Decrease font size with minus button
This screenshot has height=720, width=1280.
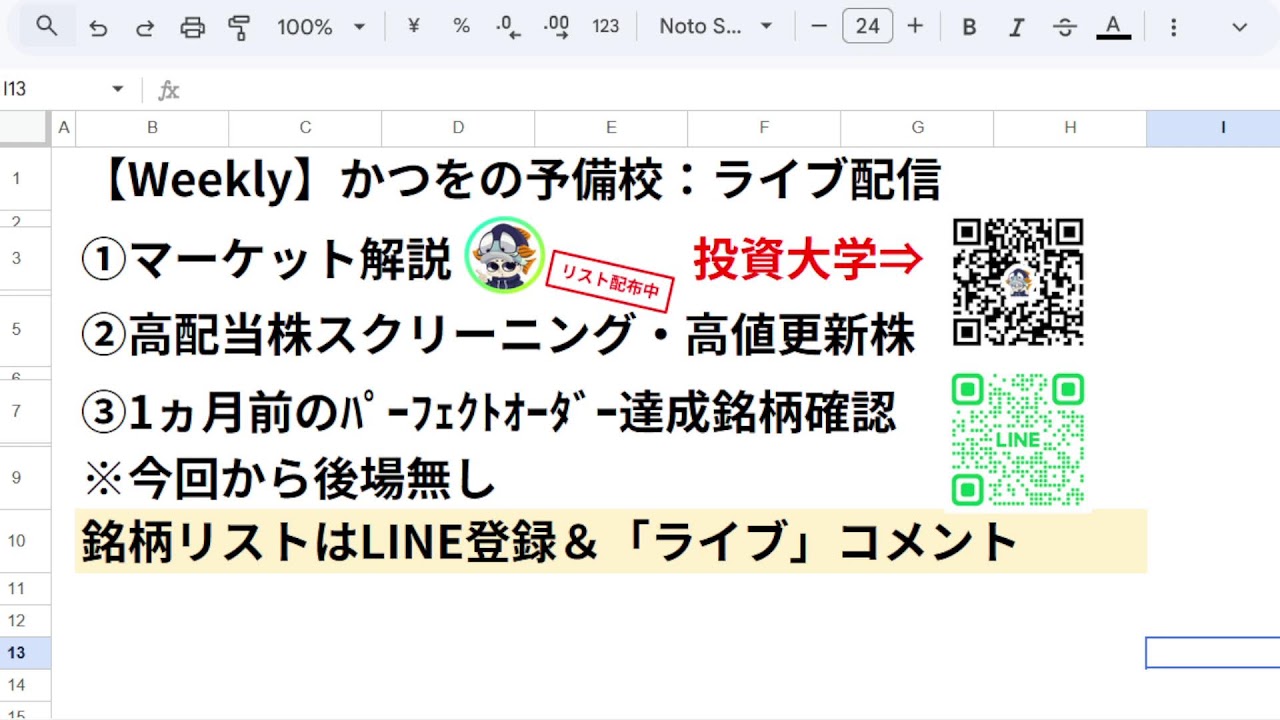pyautogui.click(x=820, y=27)
